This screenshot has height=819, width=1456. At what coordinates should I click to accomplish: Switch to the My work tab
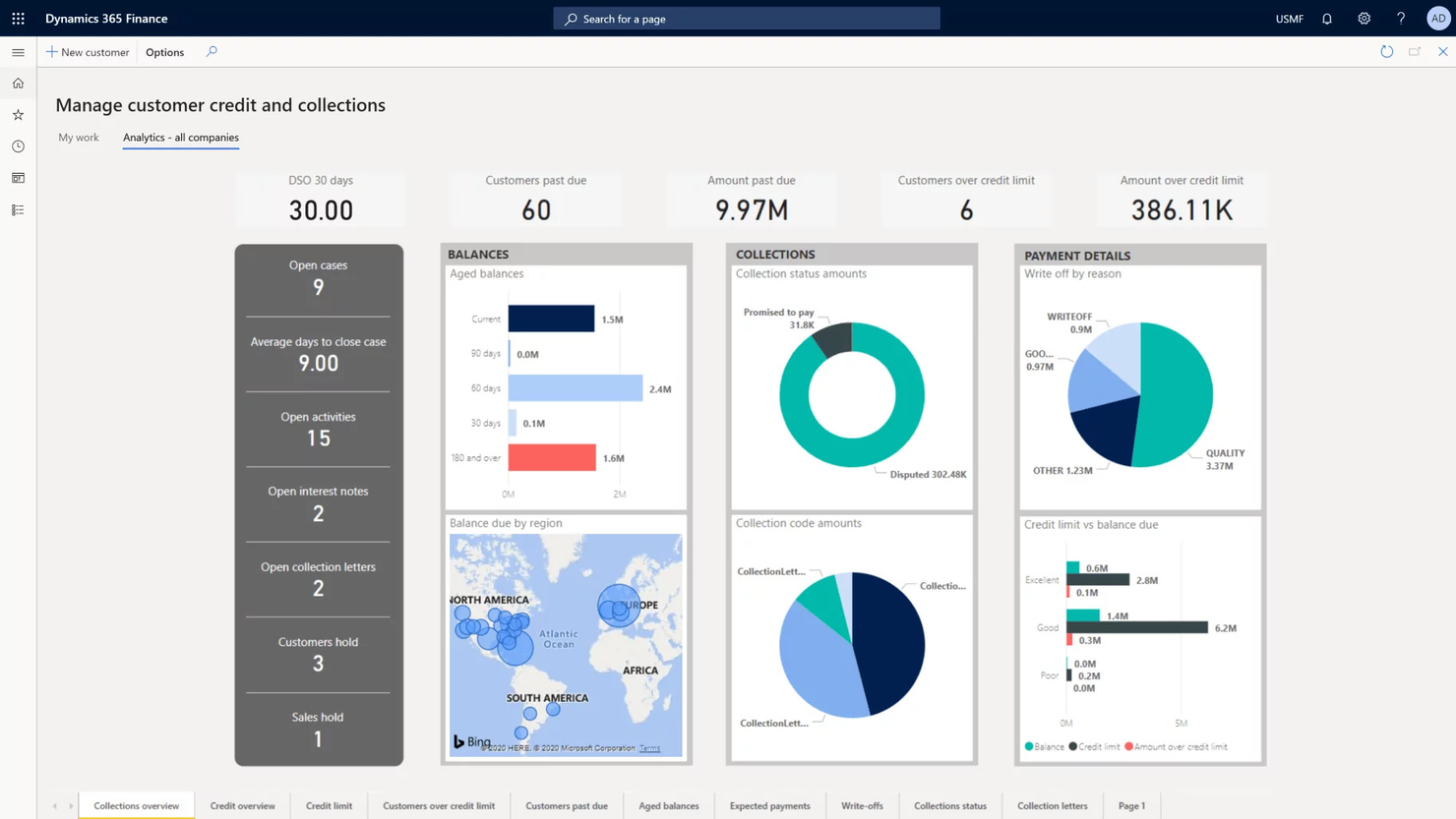79,138
